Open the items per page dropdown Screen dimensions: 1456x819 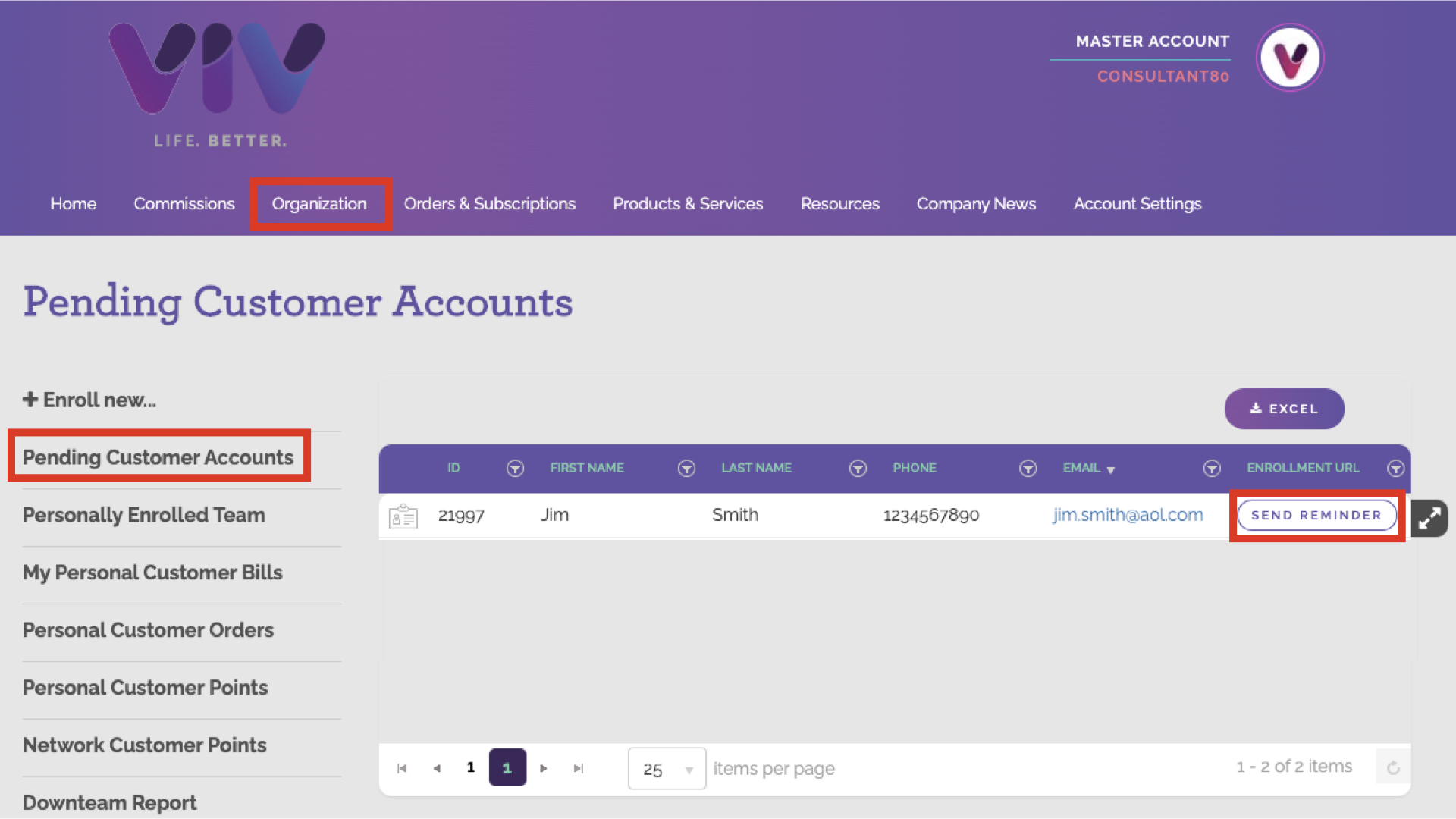point(667,769)
